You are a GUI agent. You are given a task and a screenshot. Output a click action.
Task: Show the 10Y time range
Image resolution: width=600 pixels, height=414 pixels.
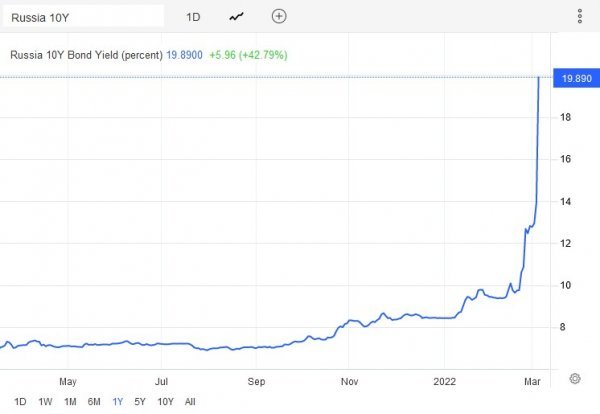(x=165, y=402)
